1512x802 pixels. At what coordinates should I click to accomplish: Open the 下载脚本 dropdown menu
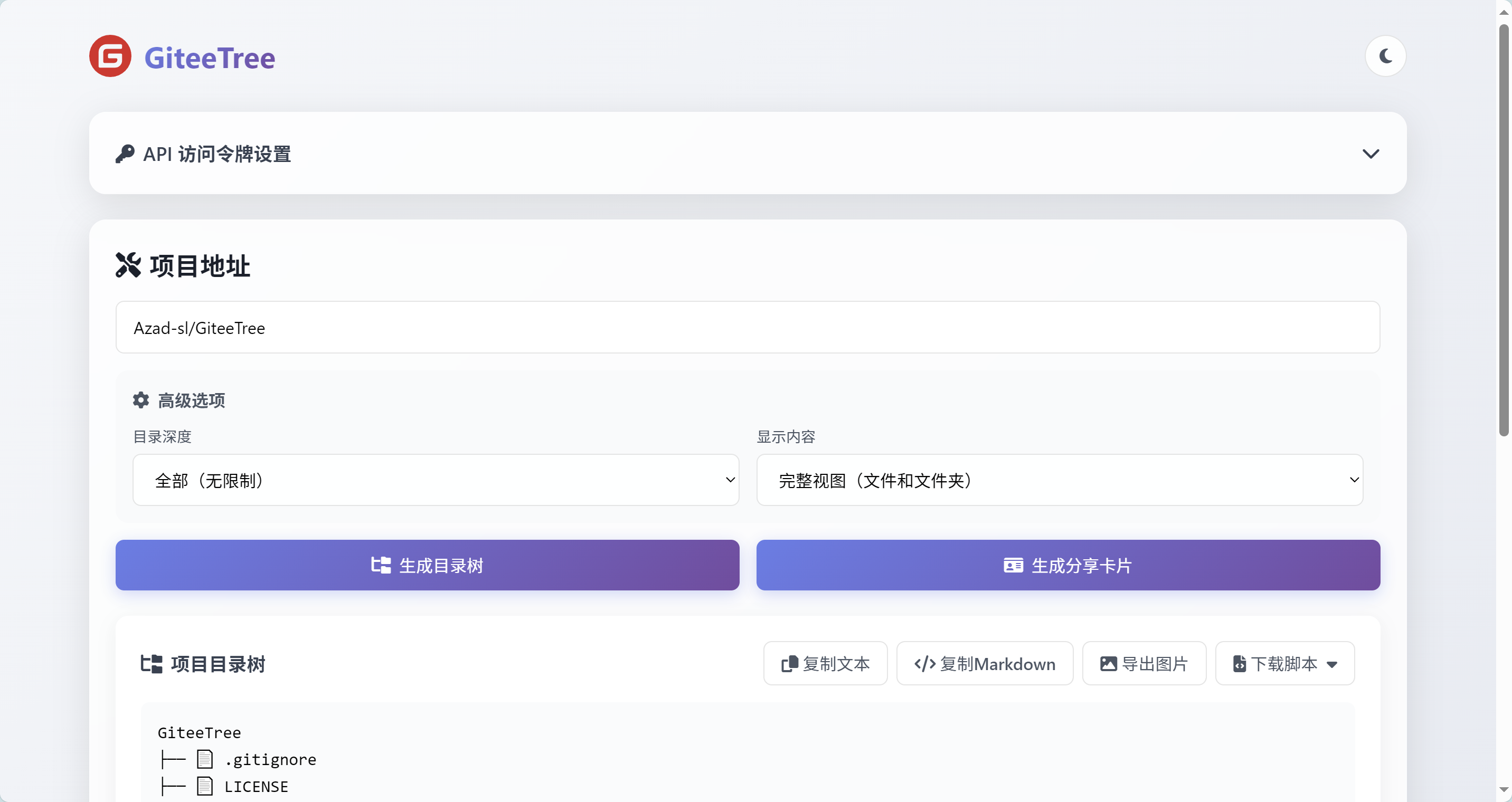1285,664
